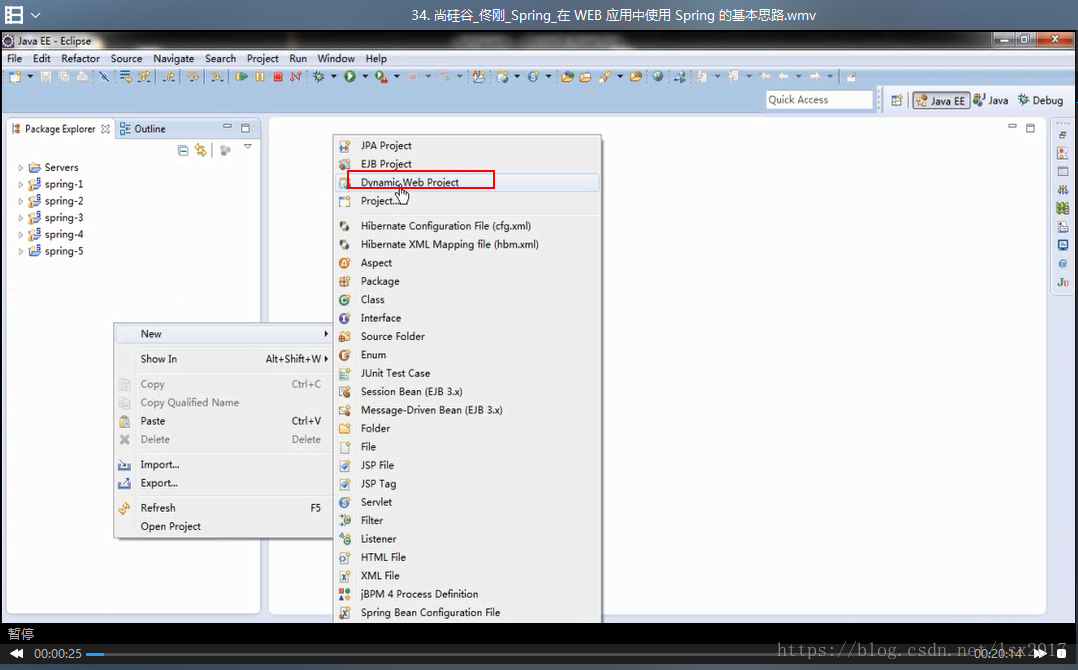Choose JPA Project in the submenu
This screenshot has height=670, width=1078.
[x=468, y=146]
